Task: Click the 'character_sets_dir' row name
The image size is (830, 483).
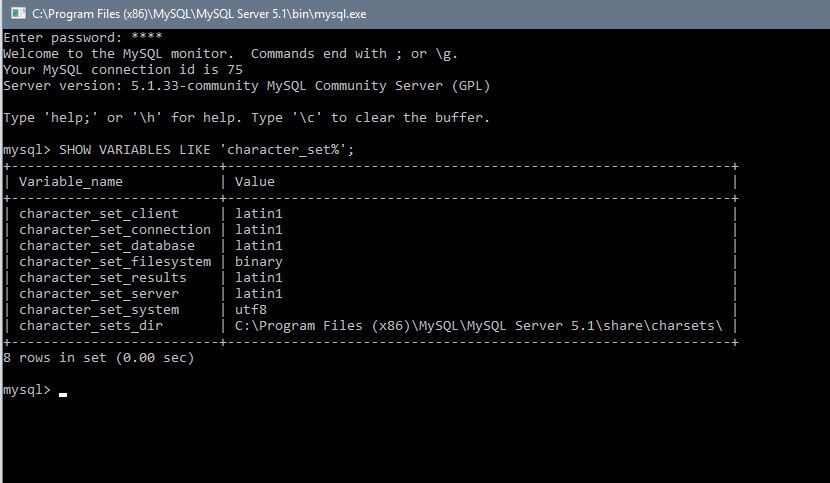Action: pyautogui.click(x=91, y=325)
